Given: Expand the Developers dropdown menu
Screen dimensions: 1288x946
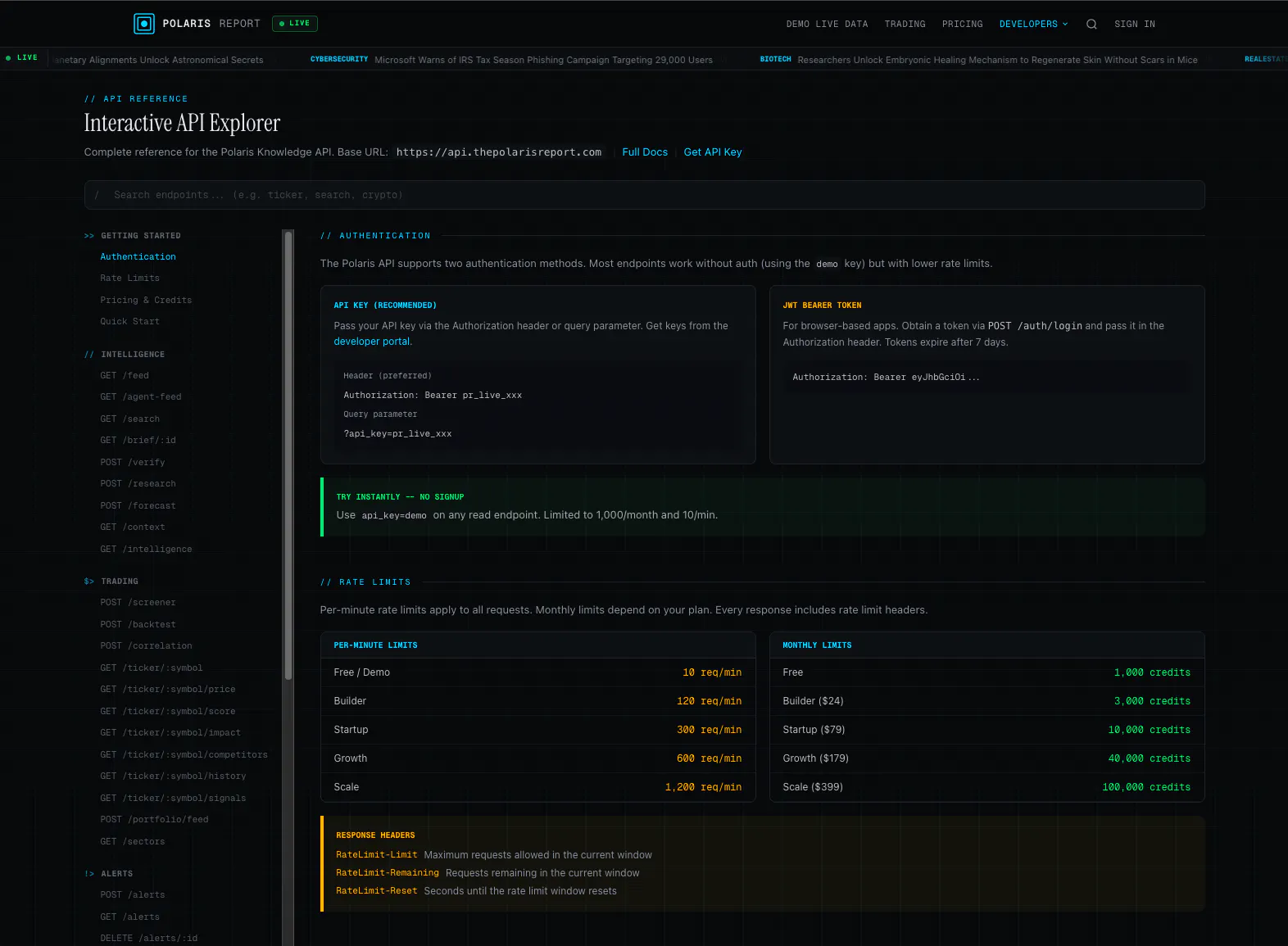Looking at the screenshot, I should (x=1033, y=24).
